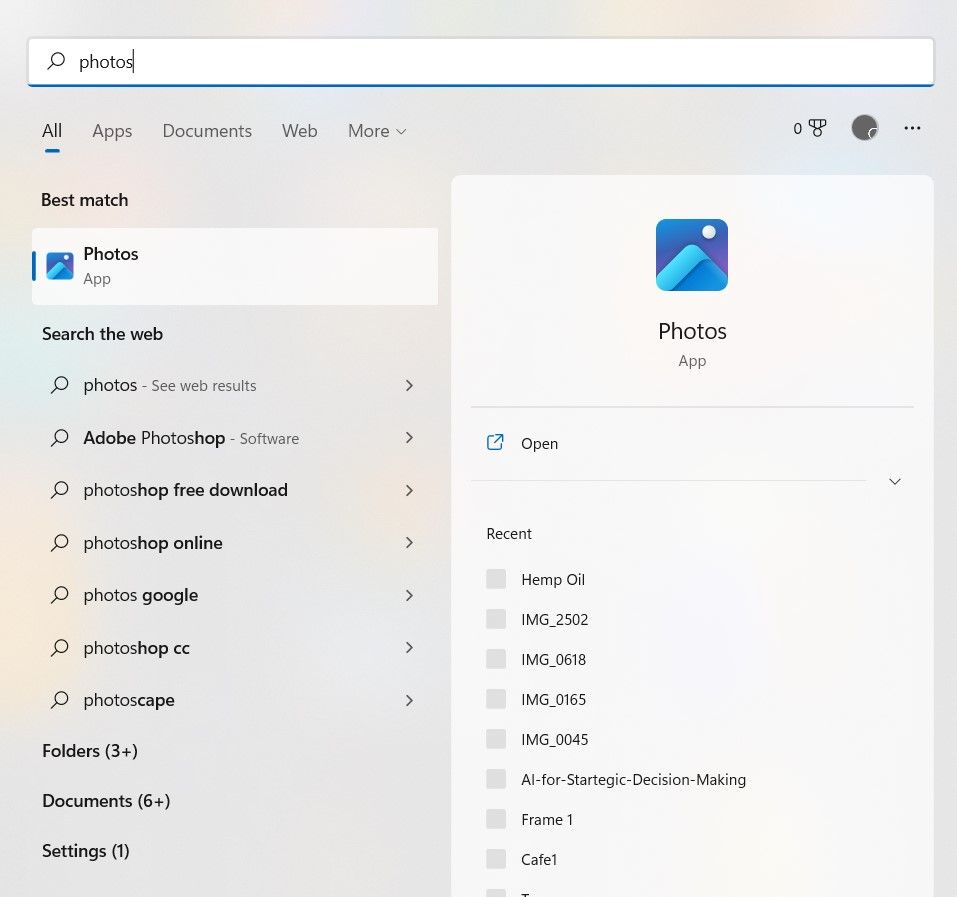The image size is (957, 897).
Task: Click magnifier icon beside photoshop cc
Action: [x=60, y=647]
